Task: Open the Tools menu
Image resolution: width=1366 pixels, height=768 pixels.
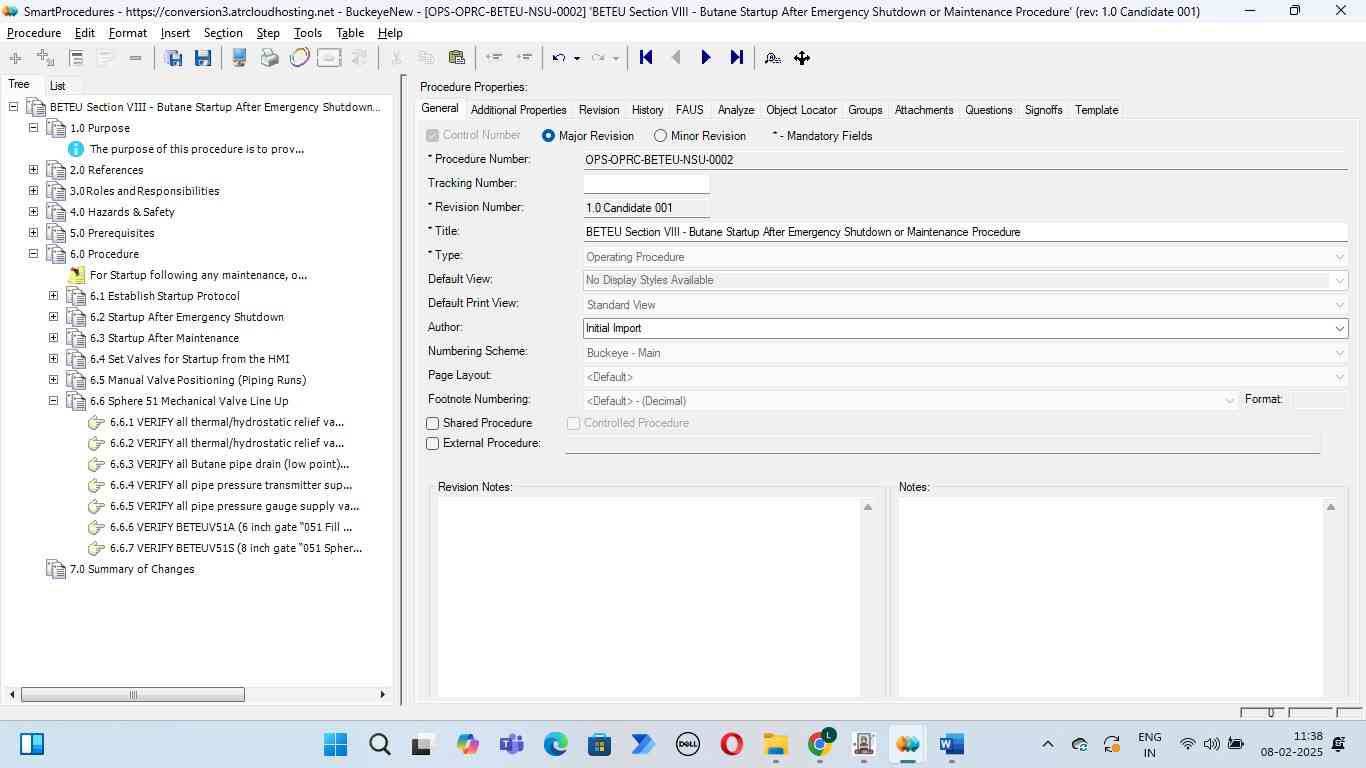Action: 307,33
